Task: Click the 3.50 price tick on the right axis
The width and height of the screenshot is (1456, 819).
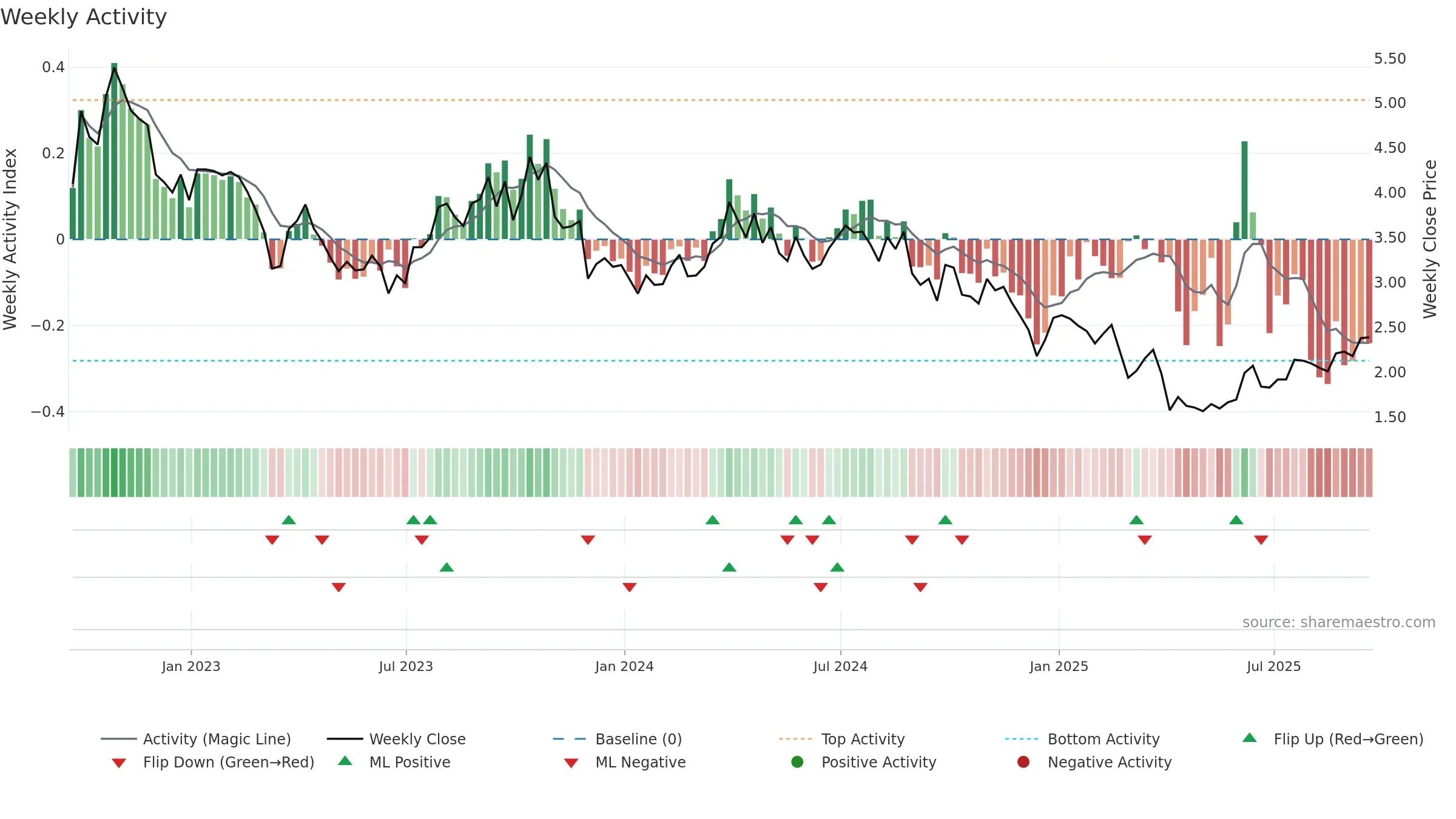Action: point(1390,238)
